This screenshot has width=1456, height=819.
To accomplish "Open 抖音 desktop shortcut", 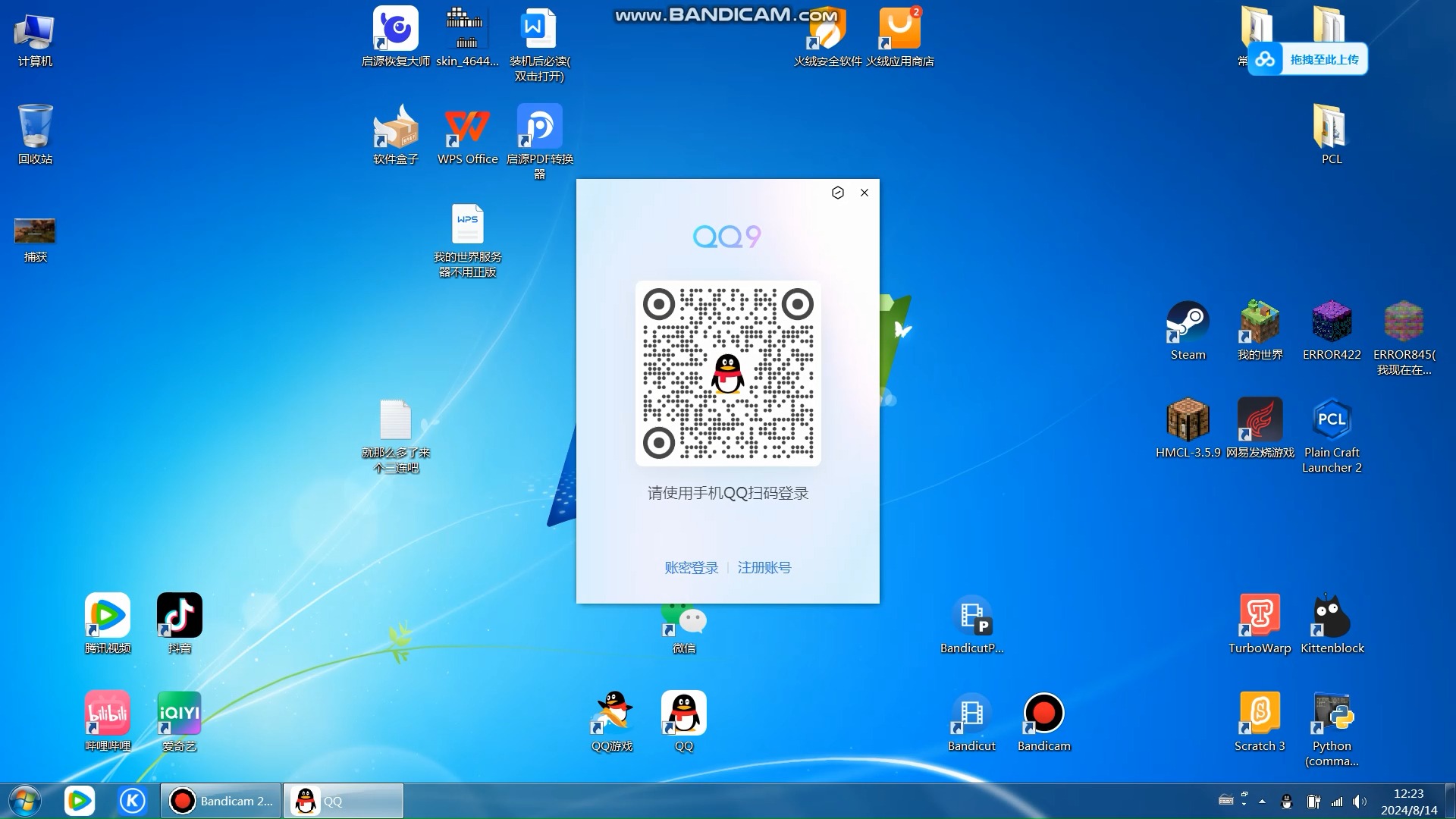I will pyautogui.click(x=179, y=623).
